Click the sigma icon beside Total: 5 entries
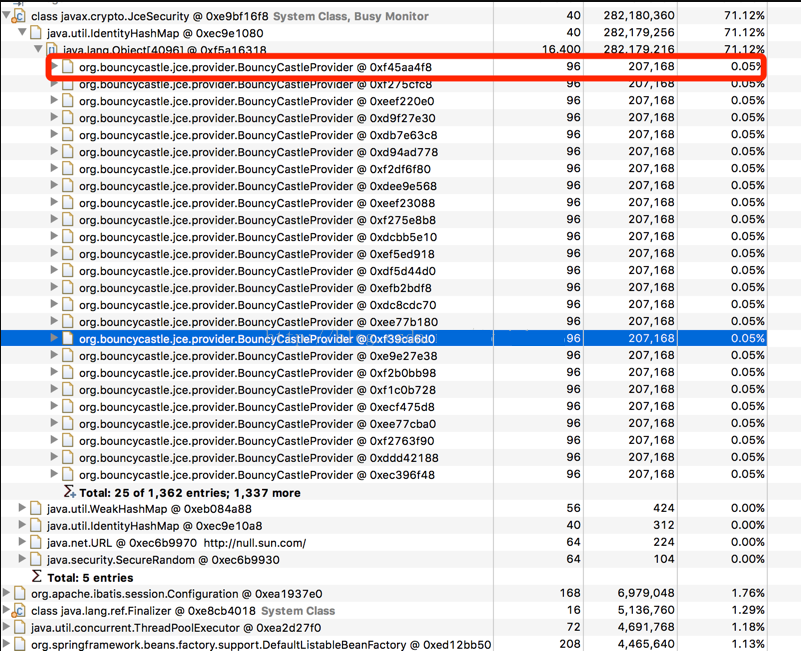The image size is (801, 651). point(36,576)
